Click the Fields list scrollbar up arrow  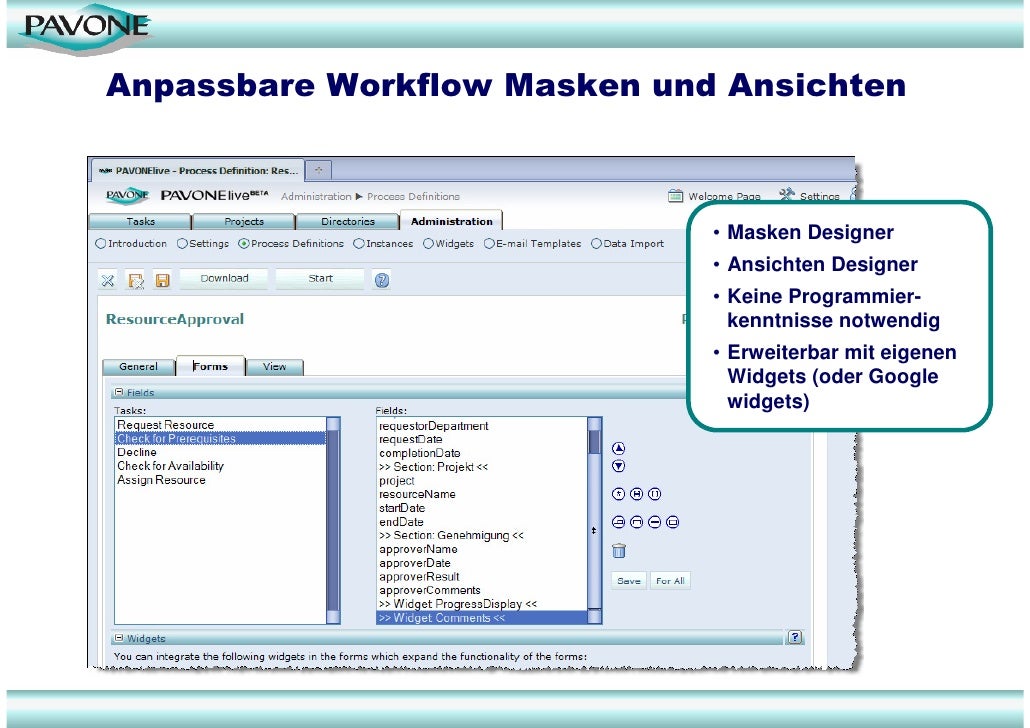click(594, 423)
